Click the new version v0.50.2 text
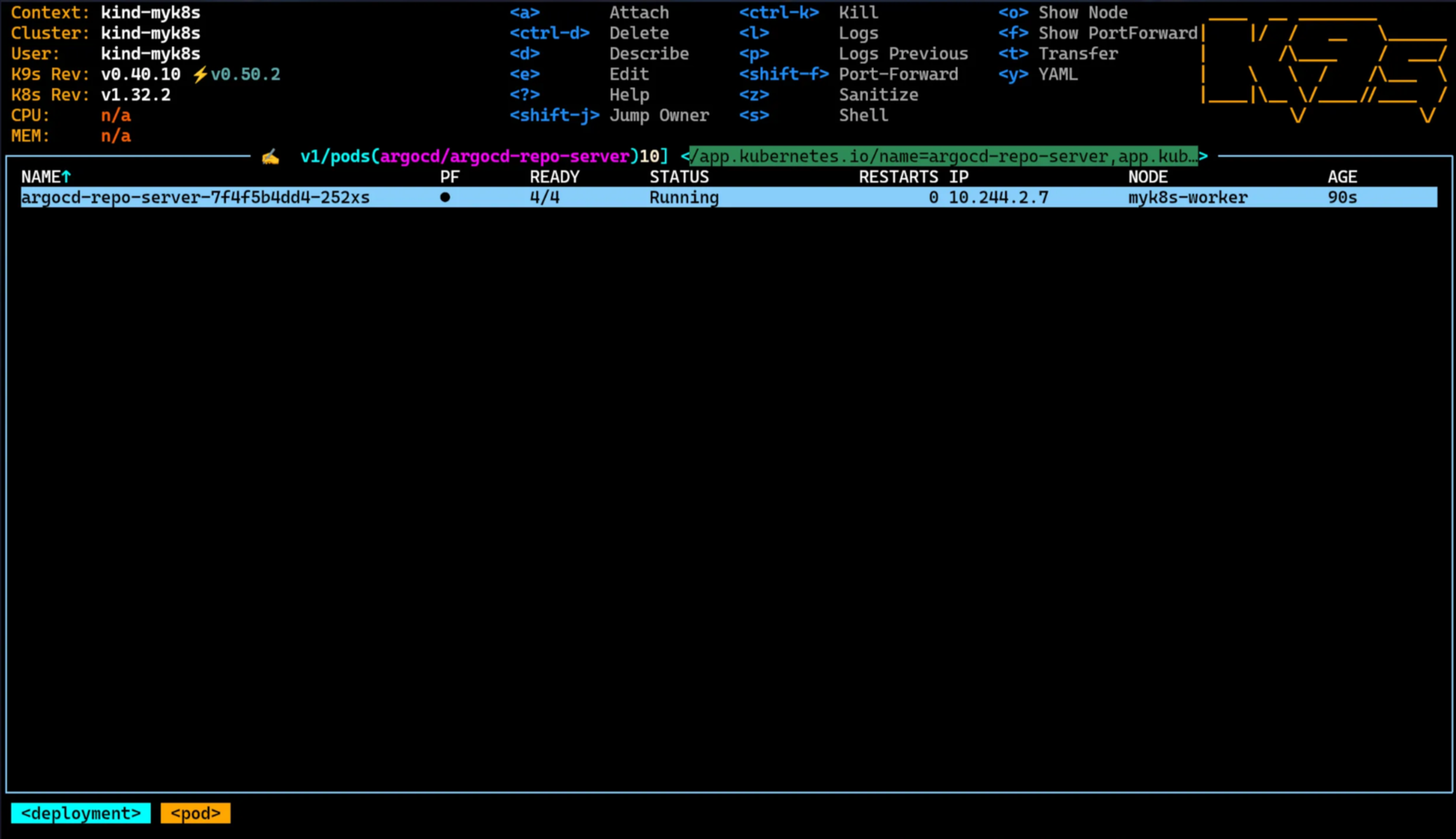The image size is (1456, 839). tap(245, 74)
